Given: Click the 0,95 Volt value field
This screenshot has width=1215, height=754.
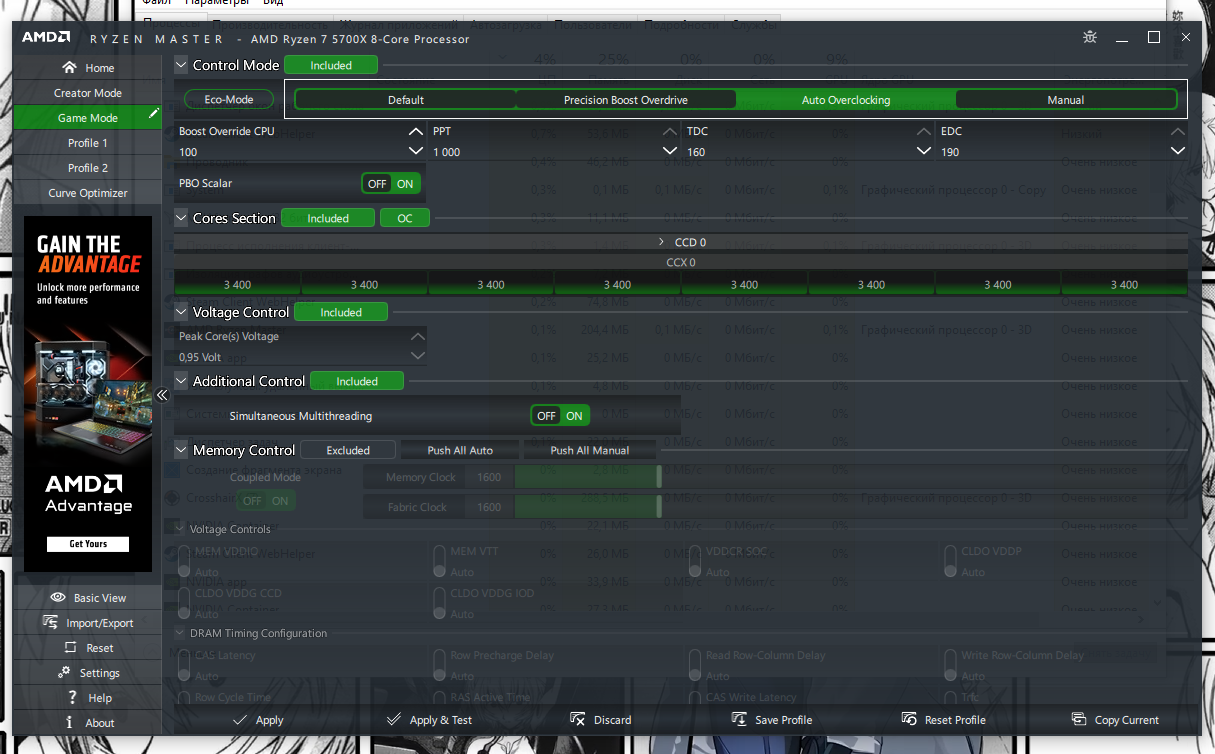Looking at the screenshot, I should point(292,356).
